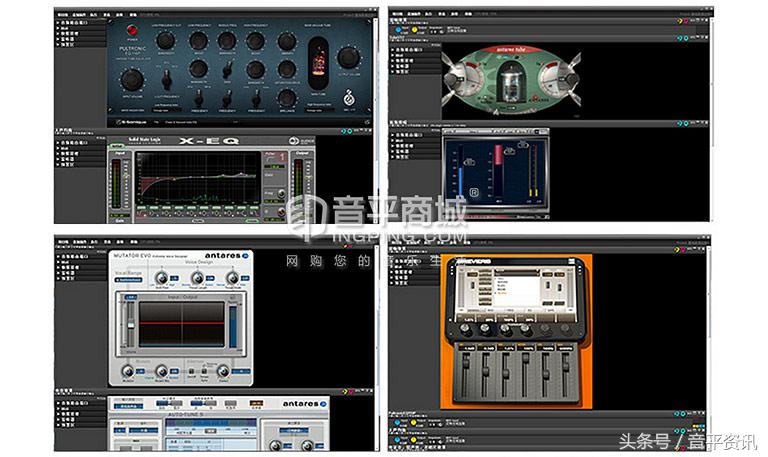Click the Q knob below Freq on X-EQ
Image resolution: width=768 pixels, height=457 pixels.
click(281, 213)
